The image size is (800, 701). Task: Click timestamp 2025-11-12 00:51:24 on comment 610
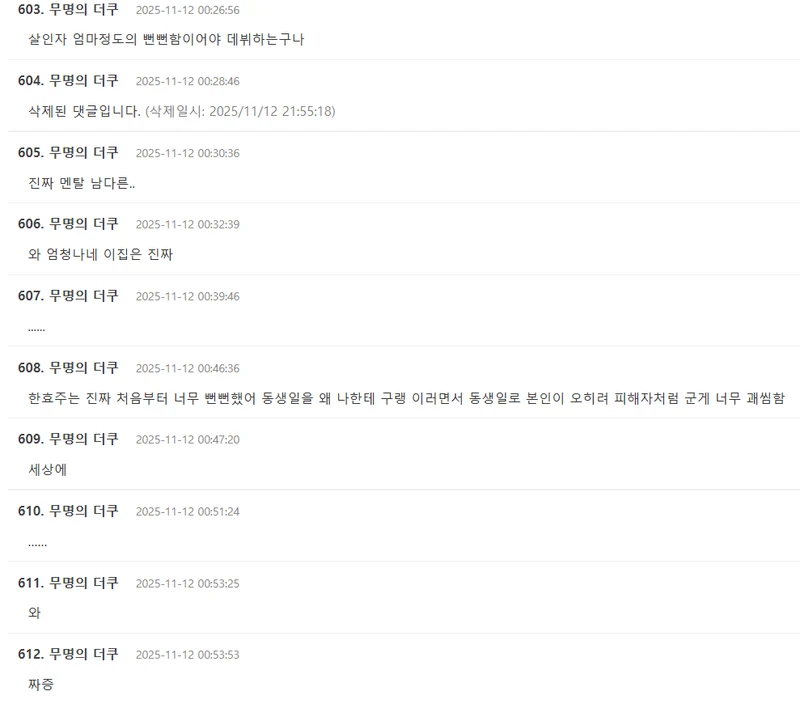pyautogui.click(x=187, y=512)
